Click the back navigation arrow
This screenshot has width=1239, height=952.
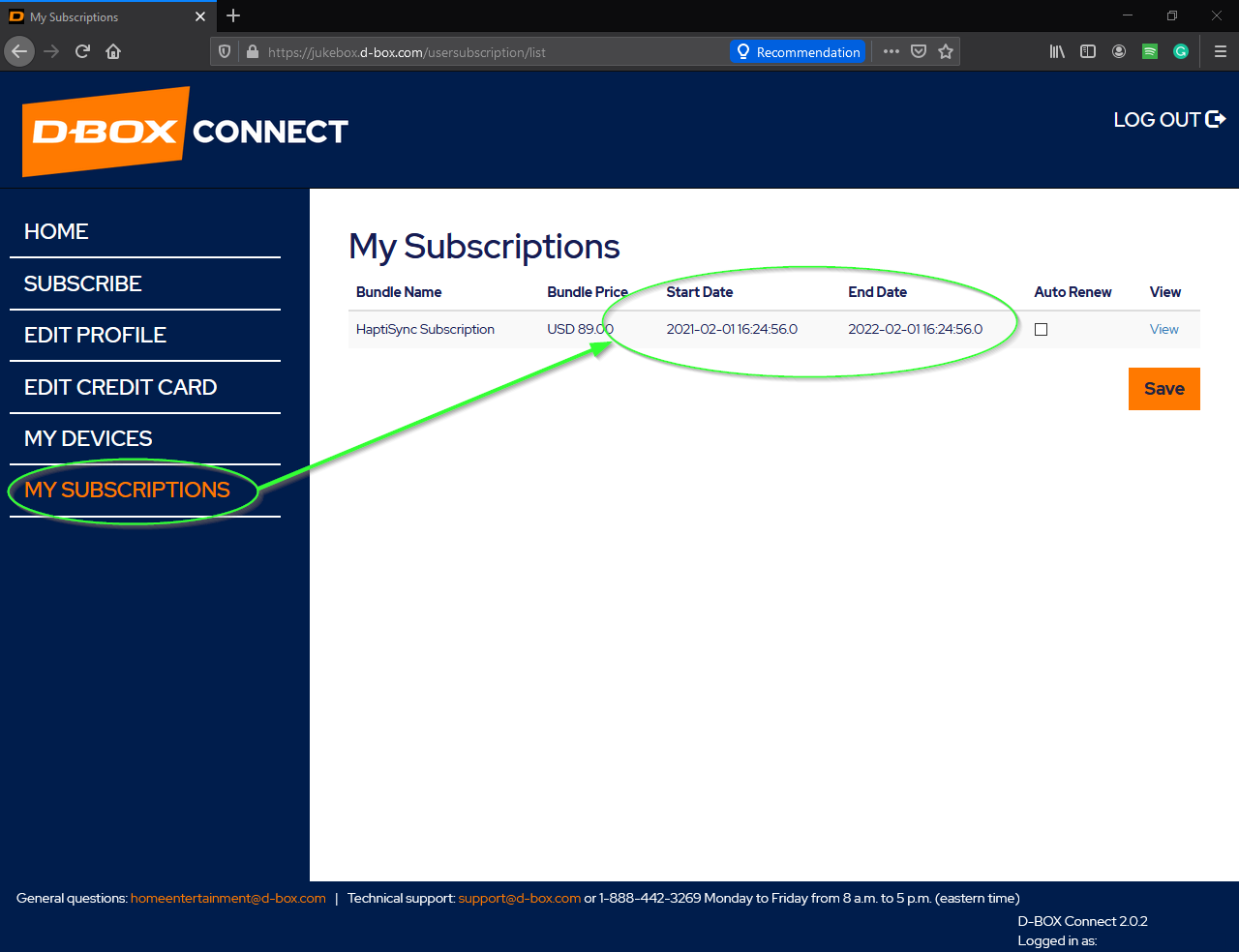[x=19, y=51]
